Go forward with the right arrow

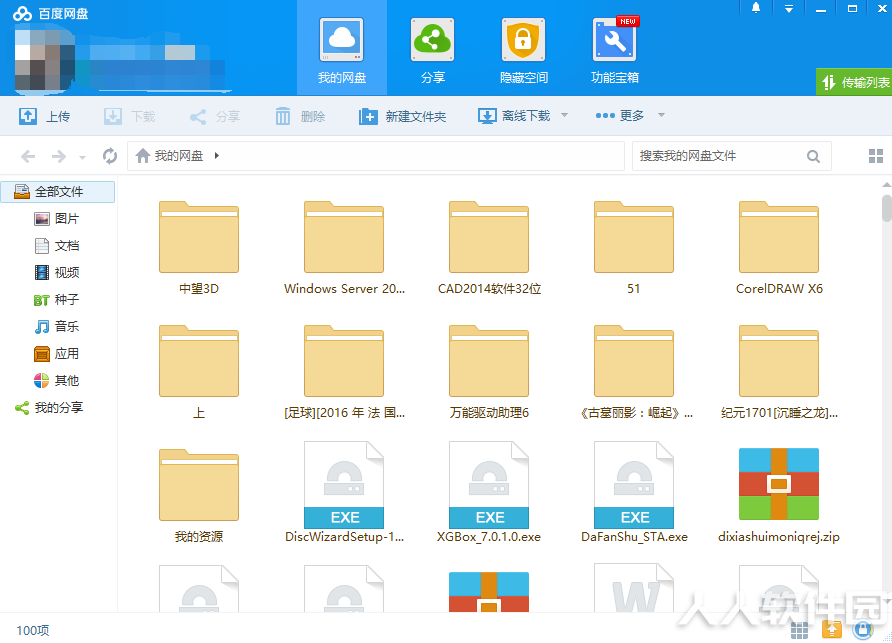pyautogui.click(x=59, y=156)
